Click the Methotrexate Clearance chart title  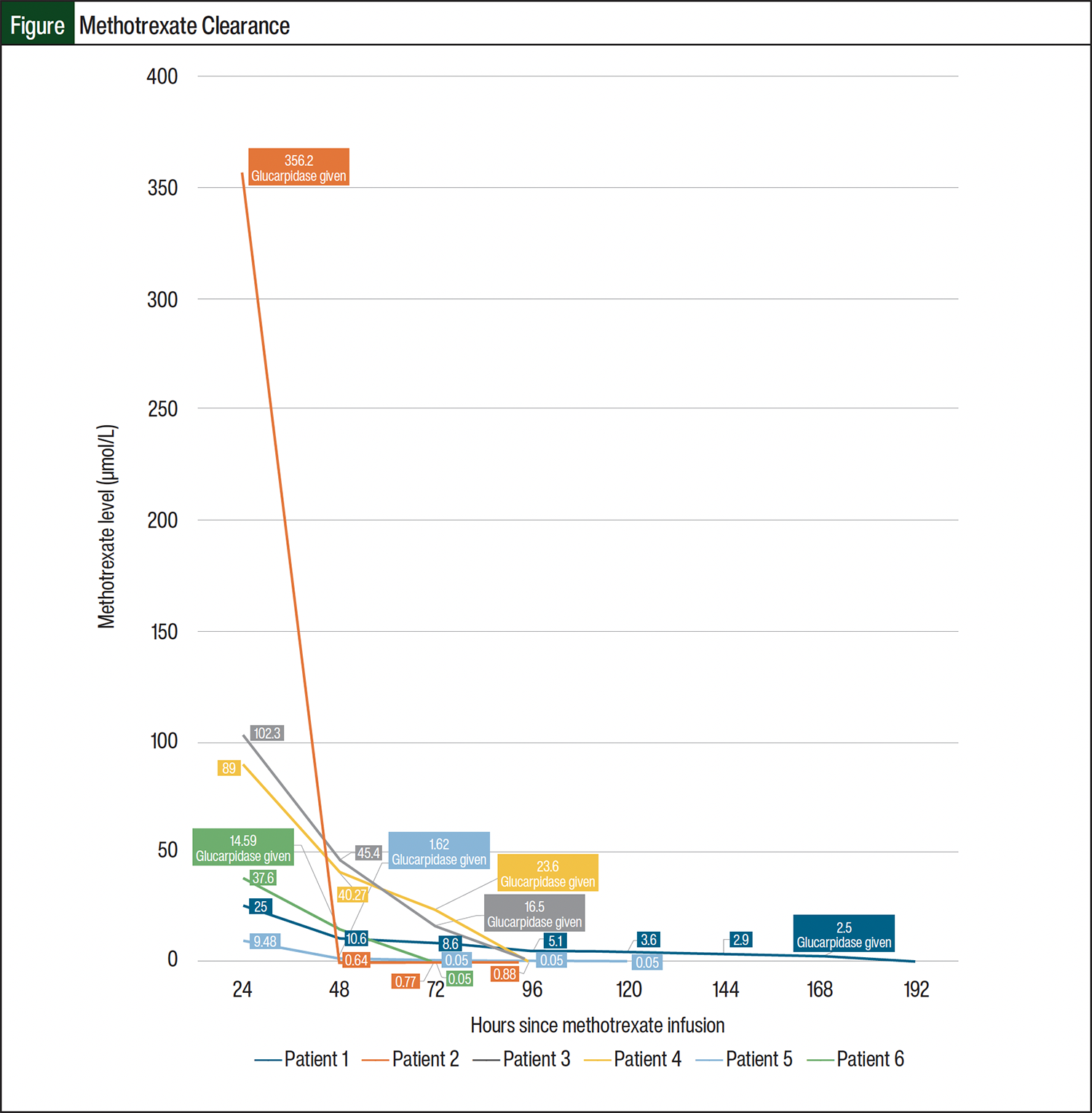coord(184,25)
